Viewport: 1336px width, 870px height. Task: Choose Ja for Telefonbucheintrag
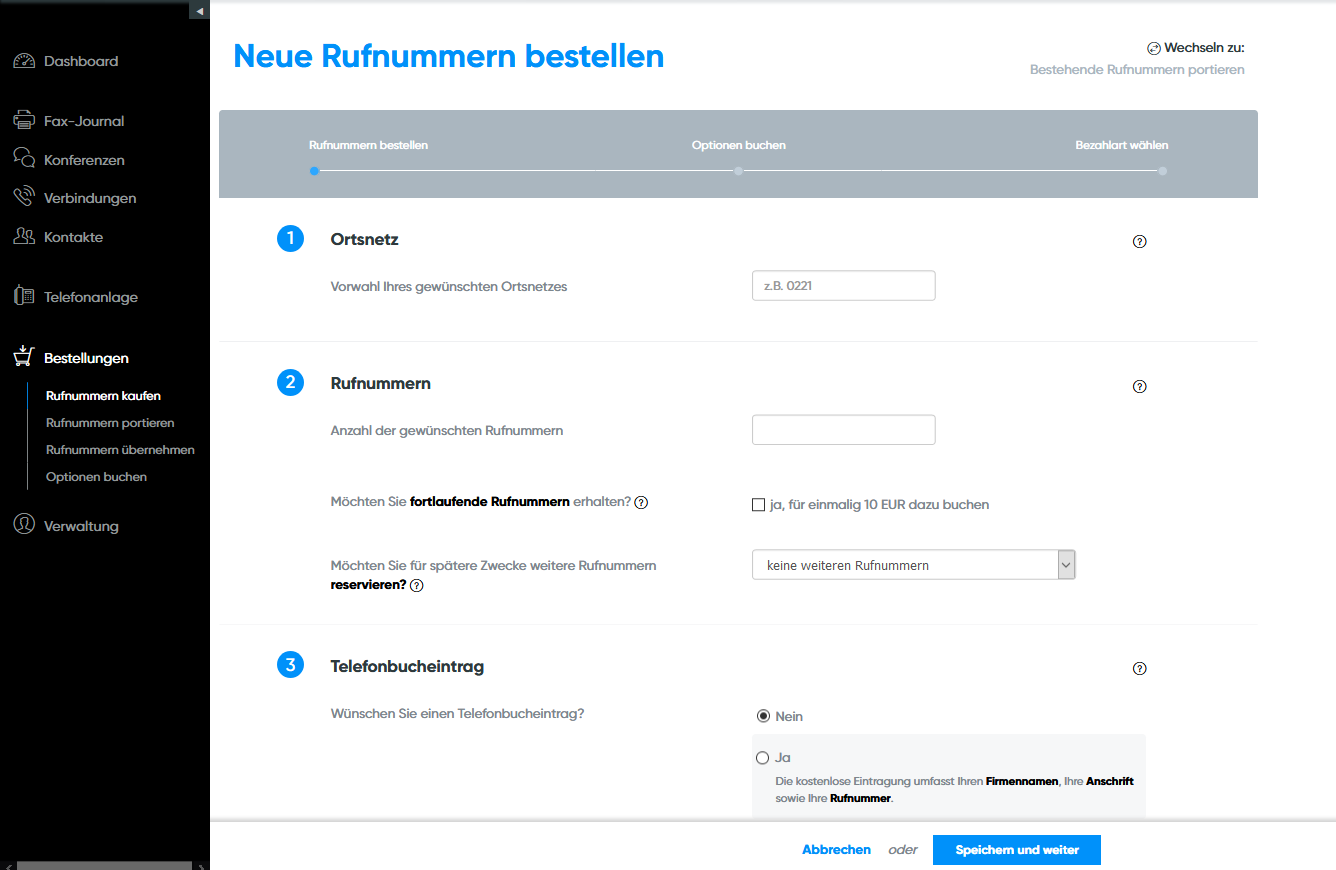click(763, 758)
